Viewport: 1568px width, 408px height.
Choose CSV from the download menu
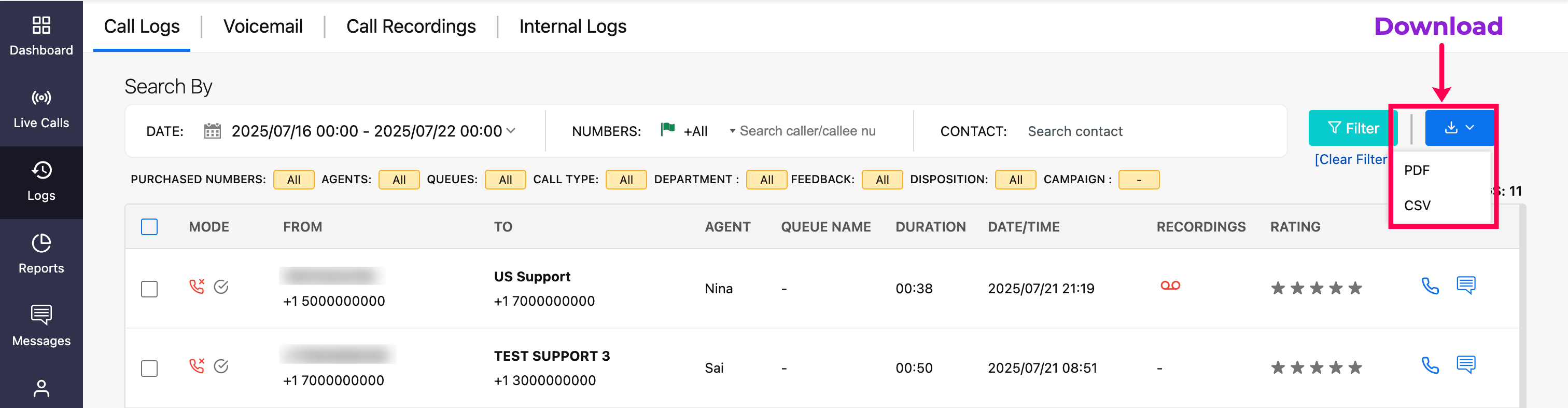coord(1417,206)
